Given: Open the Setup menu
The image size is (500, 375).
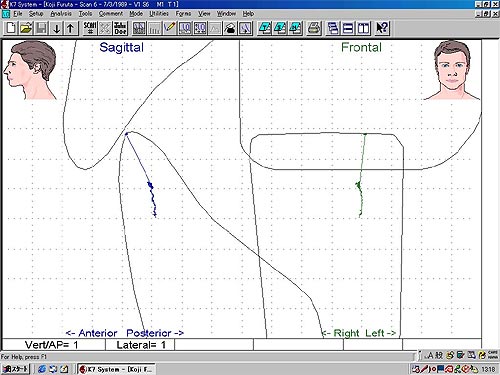Looking at the screenshot, I should [36, 14].
